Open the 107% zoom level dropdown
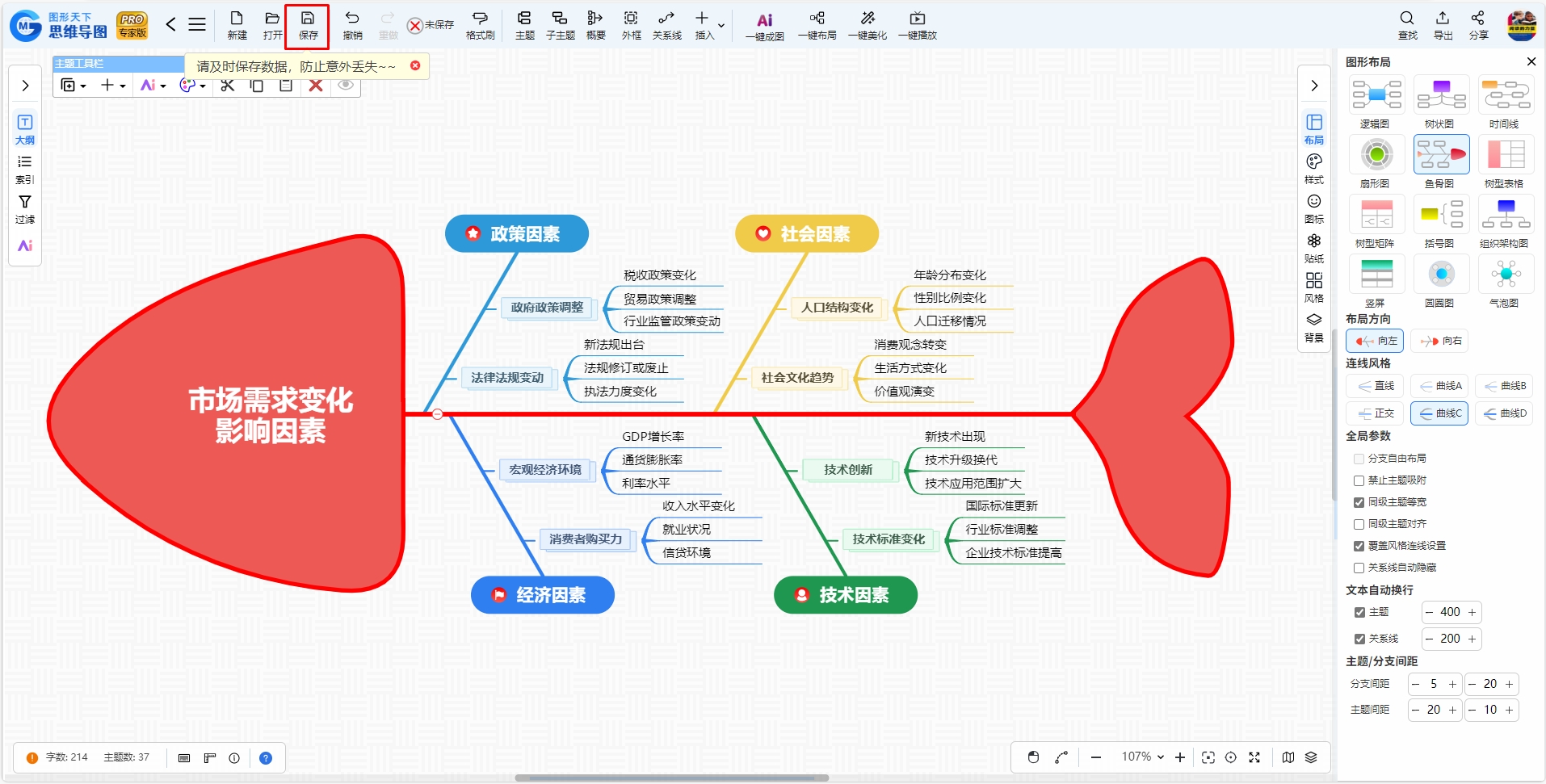 pos(1142,757)
